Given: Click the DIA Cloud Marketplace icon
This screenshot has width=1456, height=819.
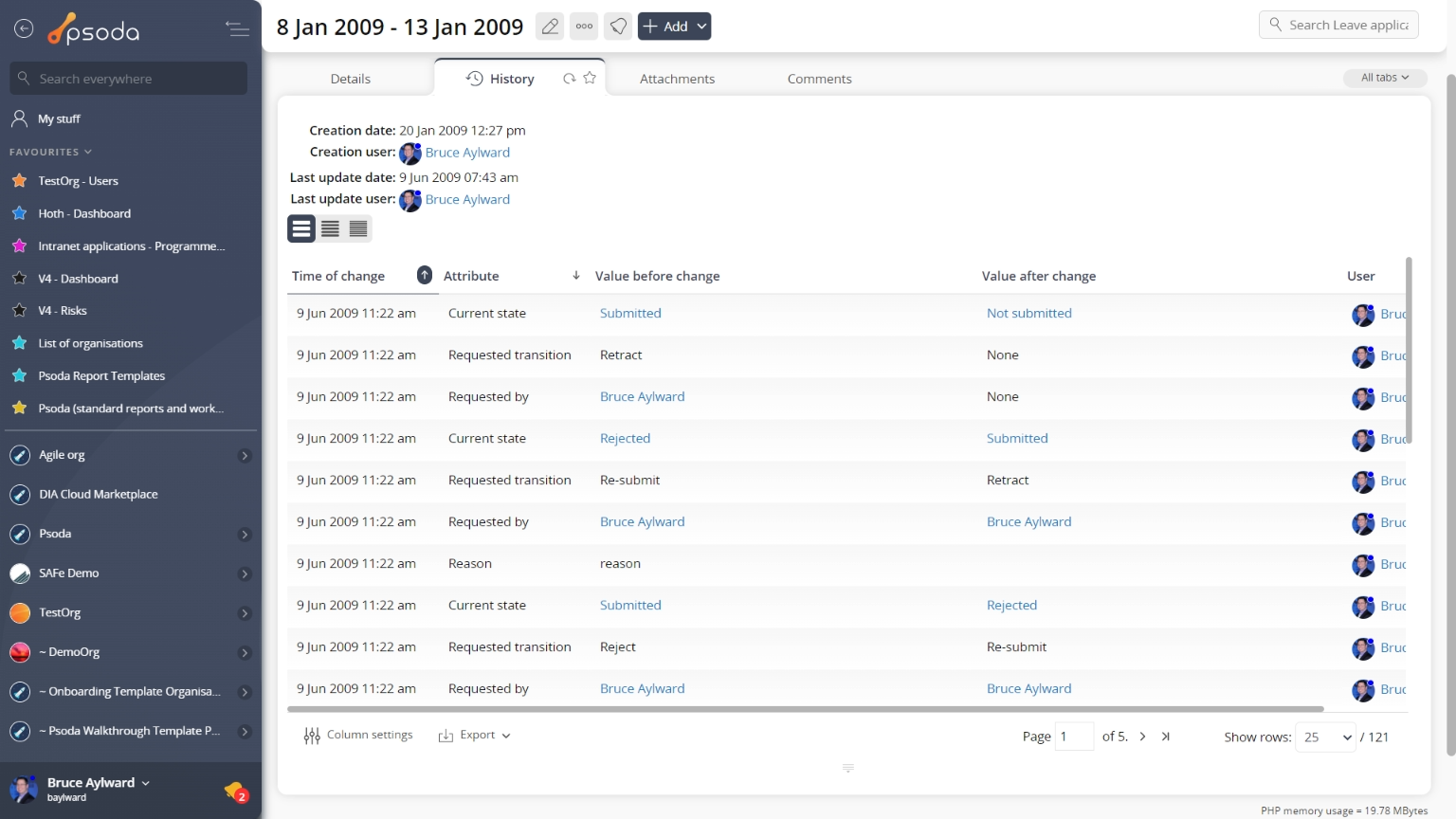Looking at the screenshot, I should (20, 495).
